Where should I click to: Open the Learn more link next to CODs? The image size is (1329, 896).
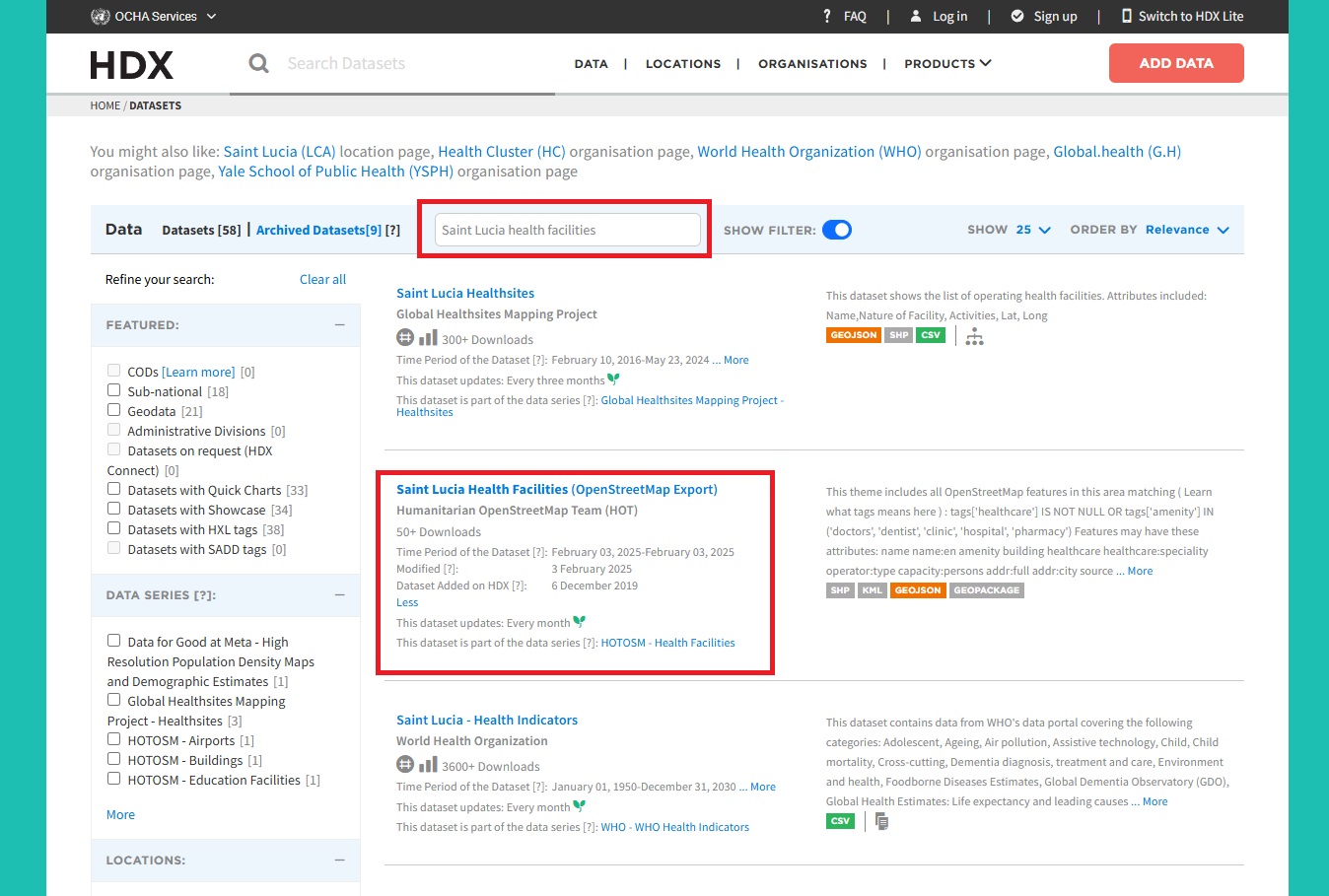click(198, 372)
